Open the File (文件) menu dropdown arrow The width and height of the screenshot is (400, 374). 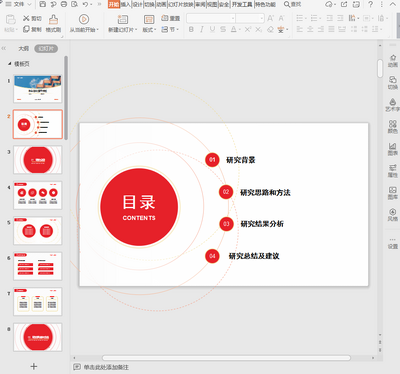tap(29, 4)
